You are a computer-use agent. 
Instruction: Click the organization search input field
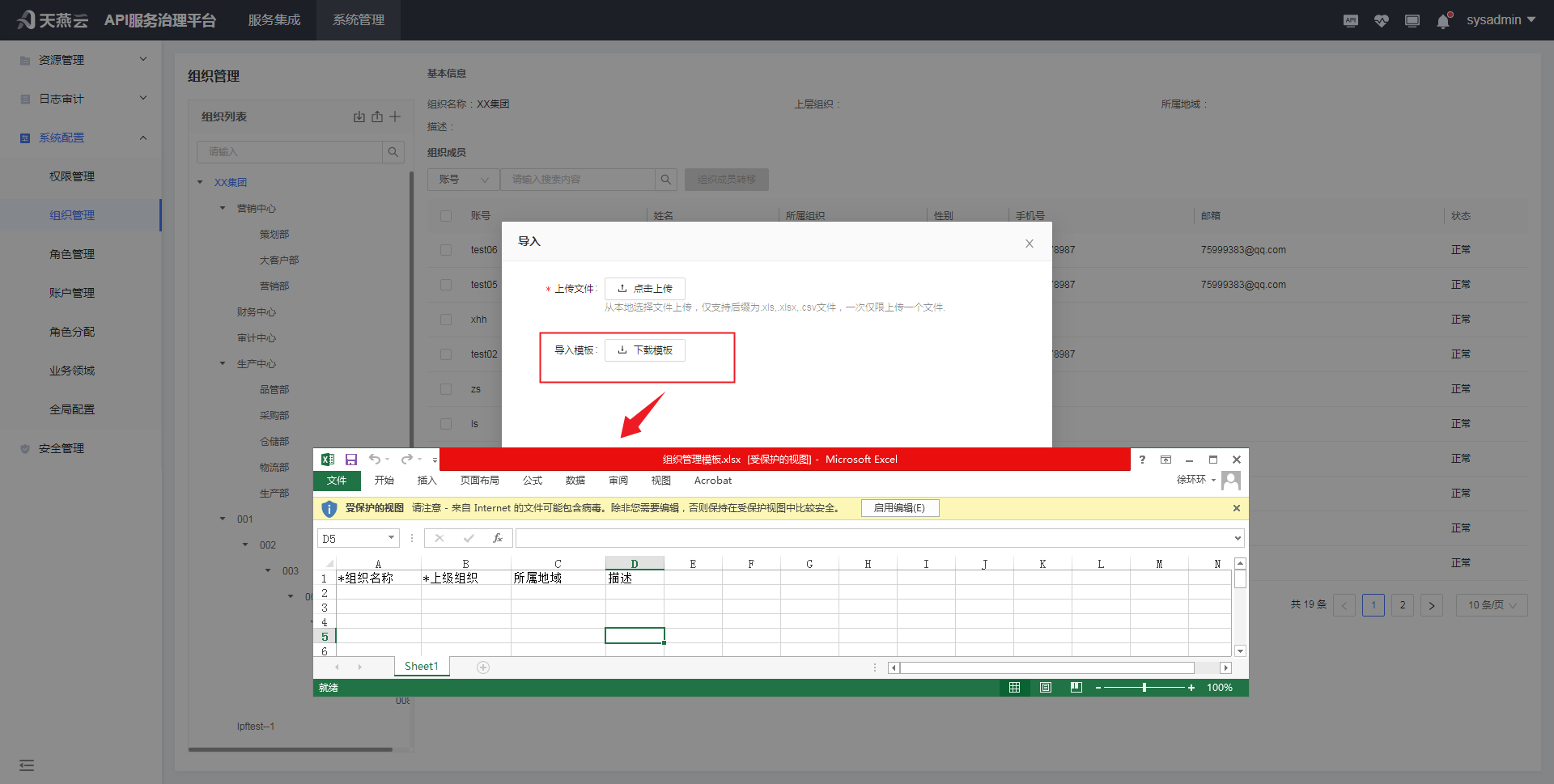[289, 152]
